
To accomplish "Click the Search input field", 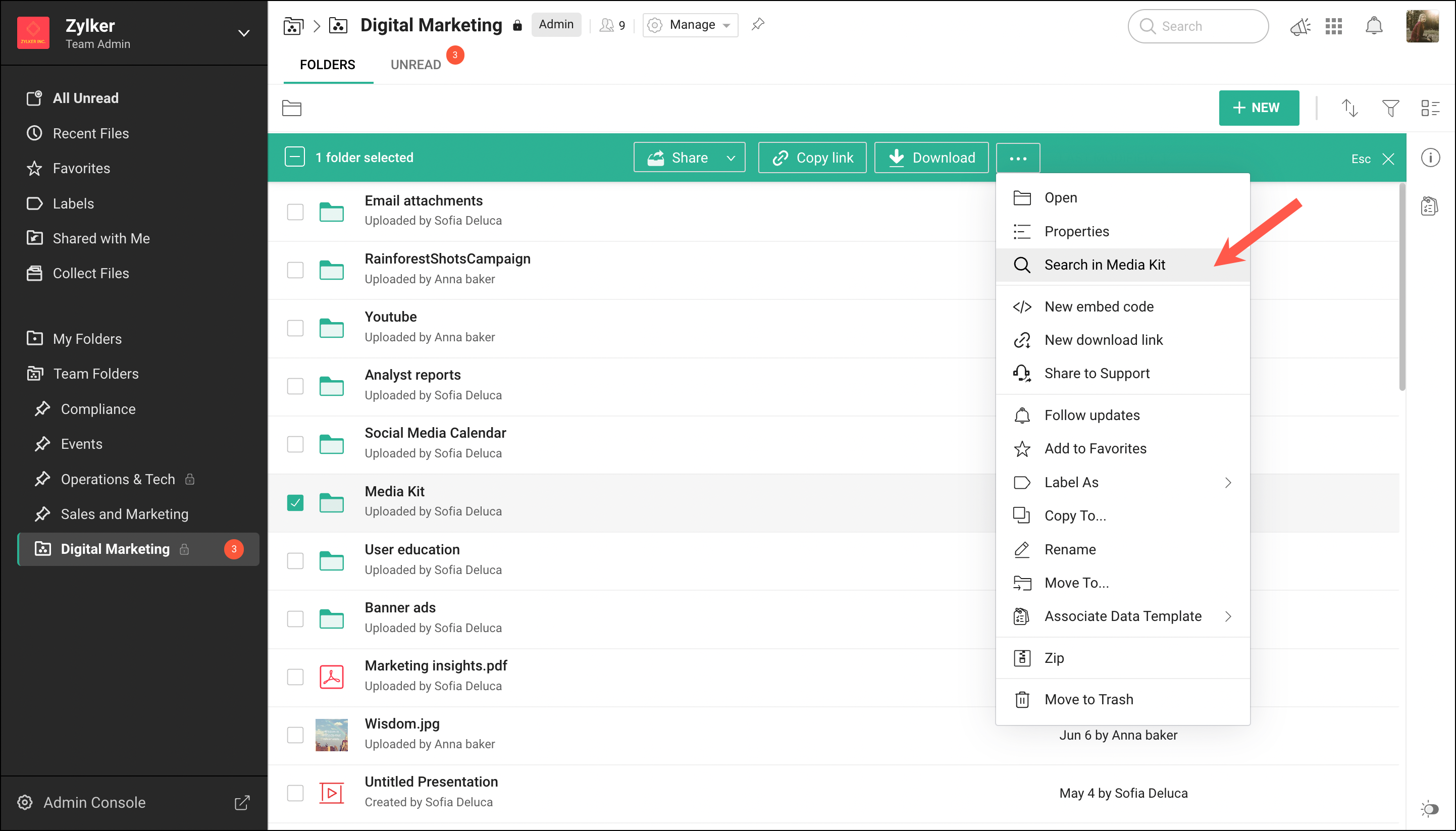I will click(x=1198, y=26).
